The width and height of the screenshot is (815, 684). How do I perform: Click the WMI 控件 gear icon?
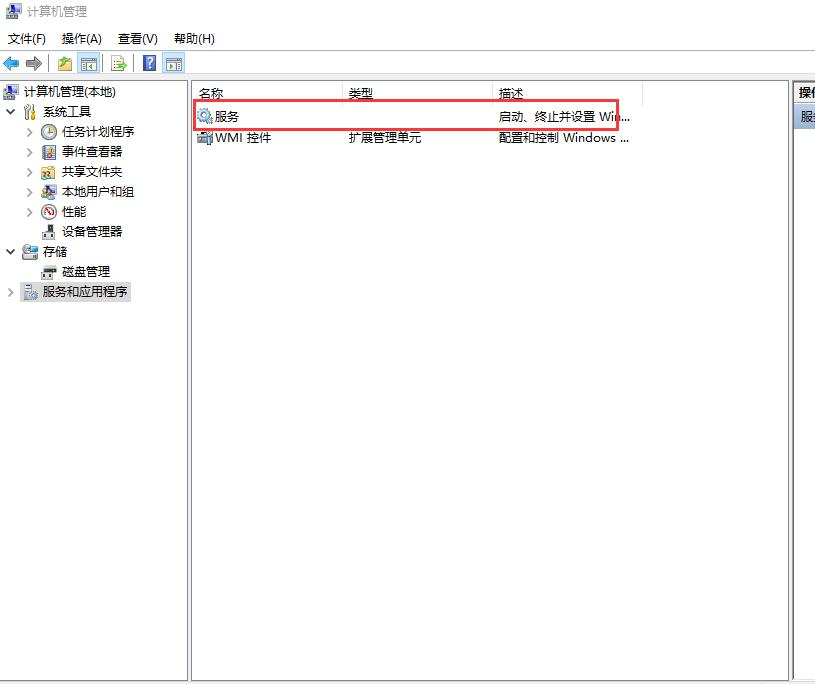pos(206,138)
